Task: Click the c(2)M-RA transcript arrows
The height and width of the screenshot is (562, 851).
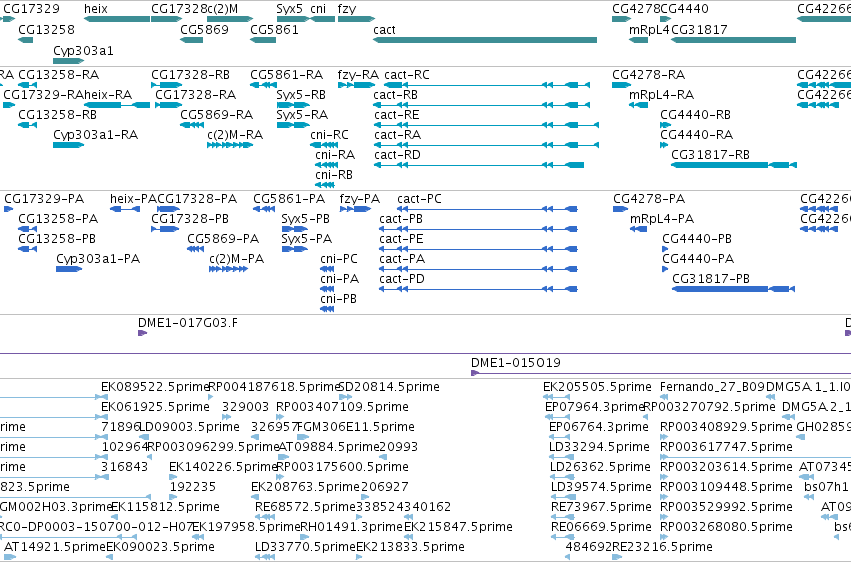Action: click(x=230, y=145)
